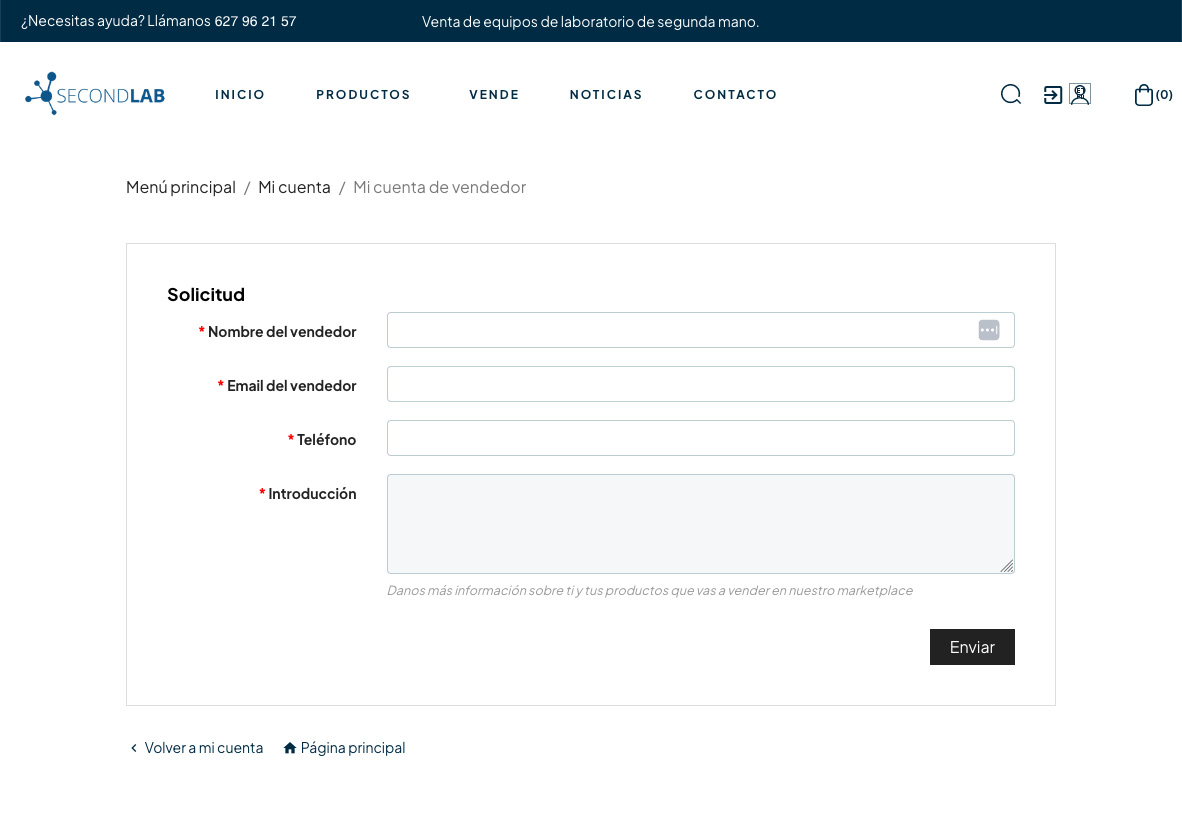Follow the Mi cuenta breadcrumb link
This screenshot has height=838, width=1182.
click(x=294, y=187)
